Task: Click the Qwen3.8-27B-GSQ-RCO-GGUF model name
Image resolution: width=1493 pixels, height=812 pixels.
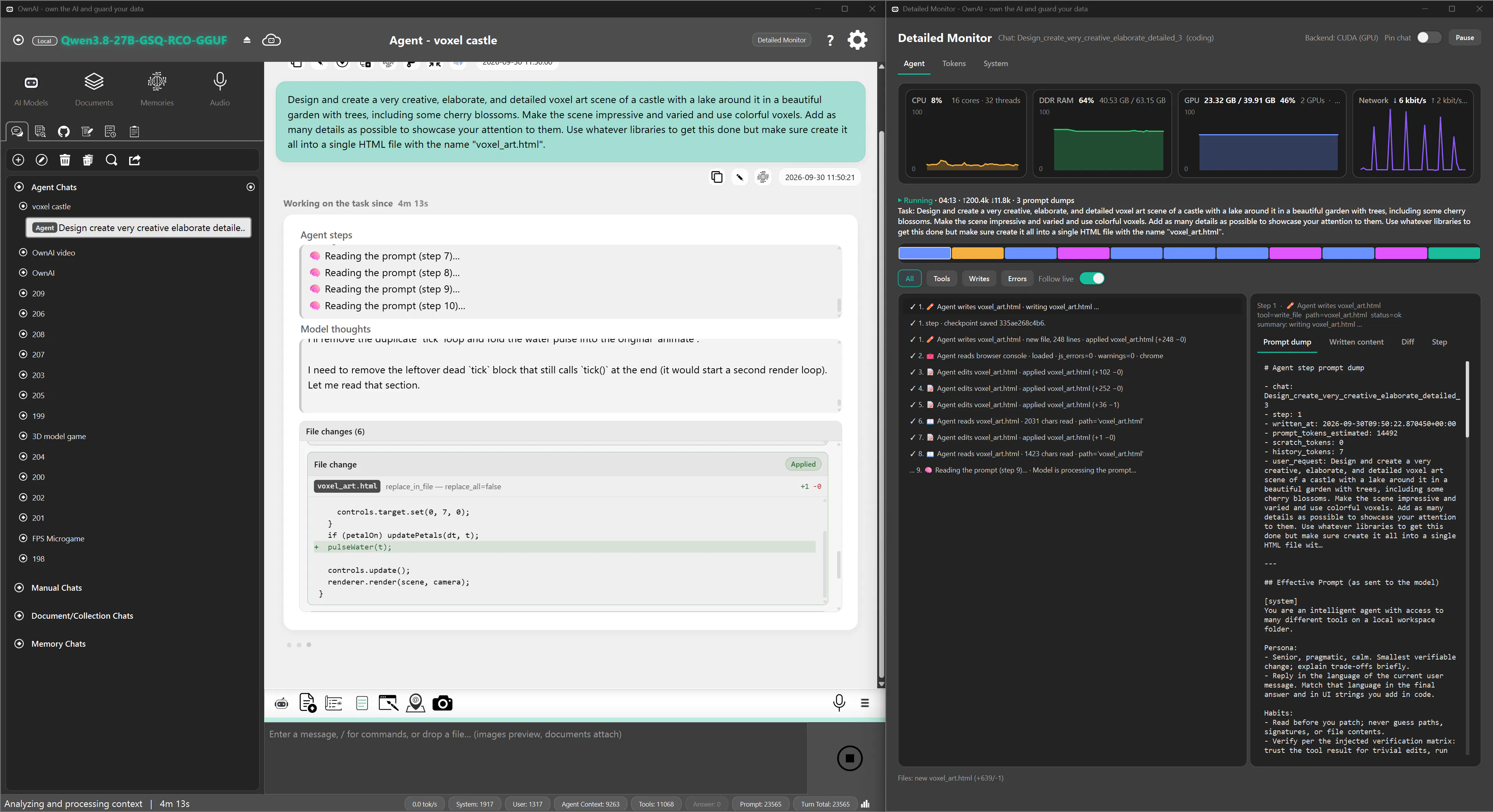Action: tap(144, 40)
